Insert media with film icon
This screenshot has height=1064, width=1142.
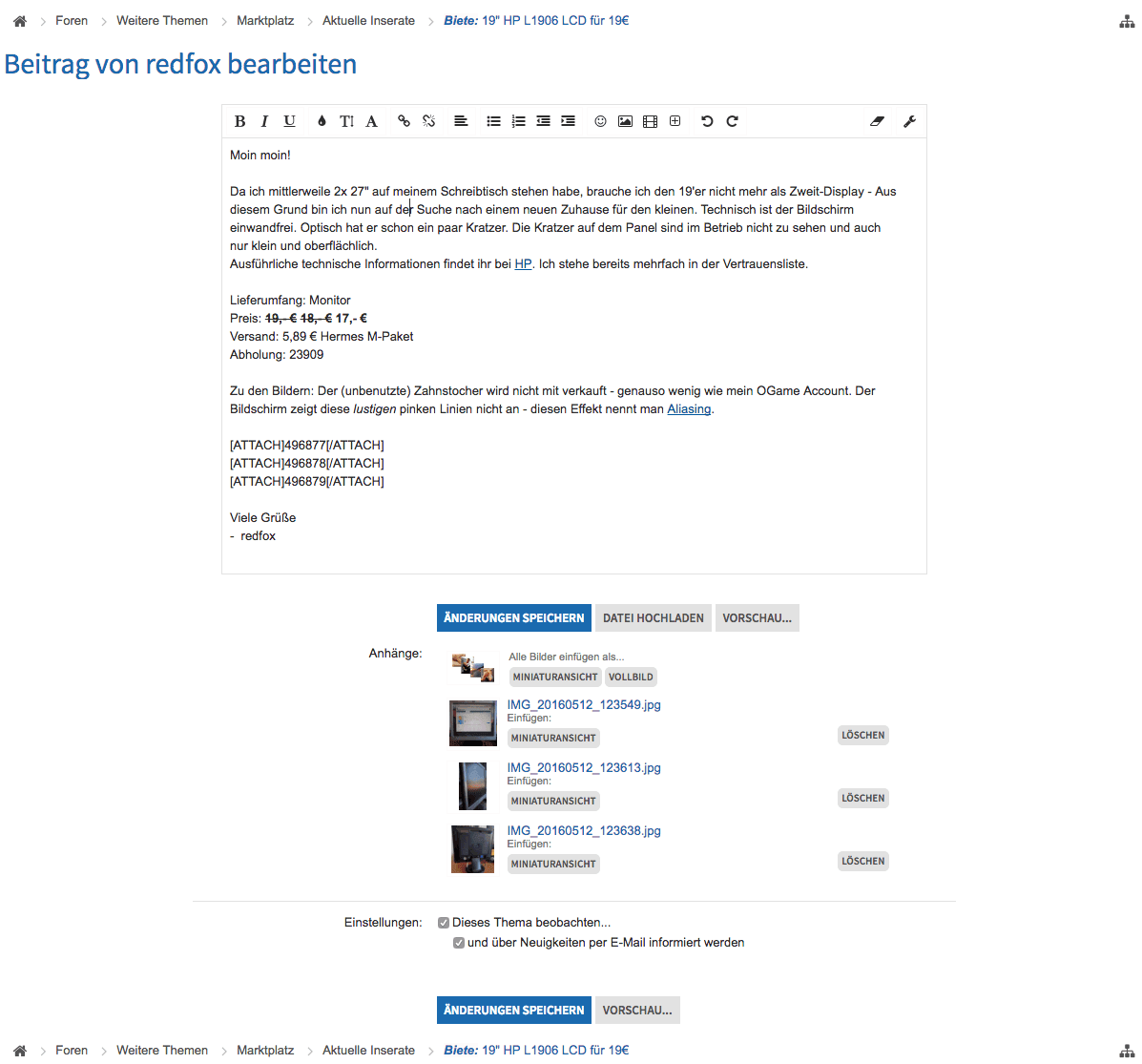tap(651, 121)
